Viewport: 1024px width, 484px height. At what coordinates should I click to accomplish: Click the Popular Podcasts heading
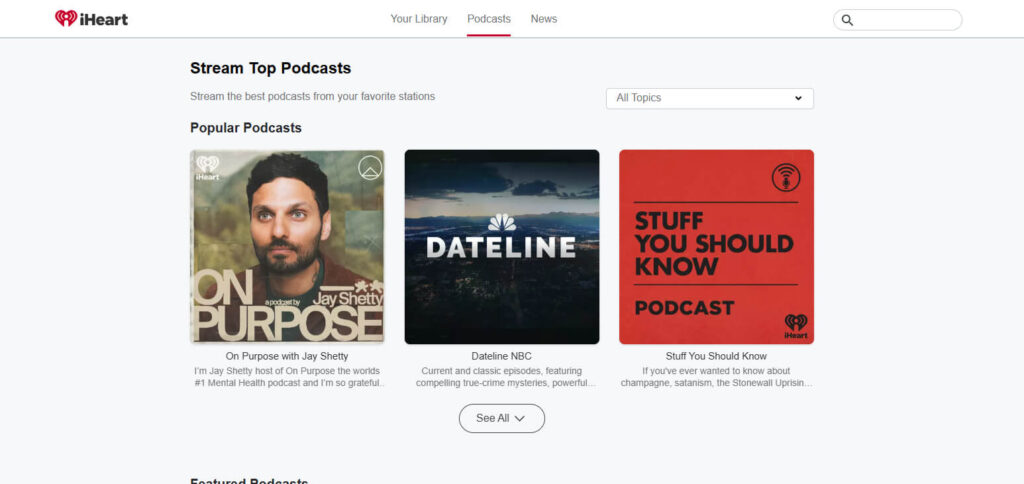click(x=246, y=128)
